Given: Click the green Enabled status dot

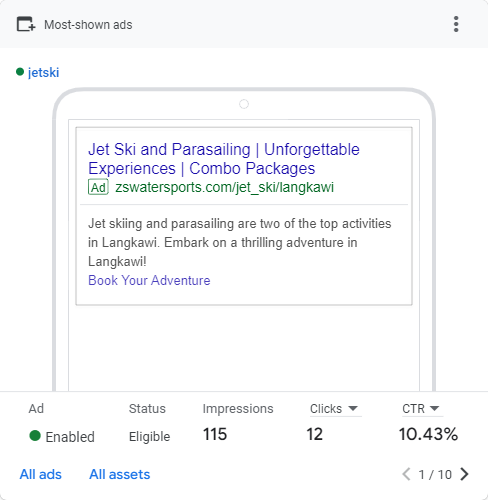Looking at the screenshot, I should click(x=35, y=436).
